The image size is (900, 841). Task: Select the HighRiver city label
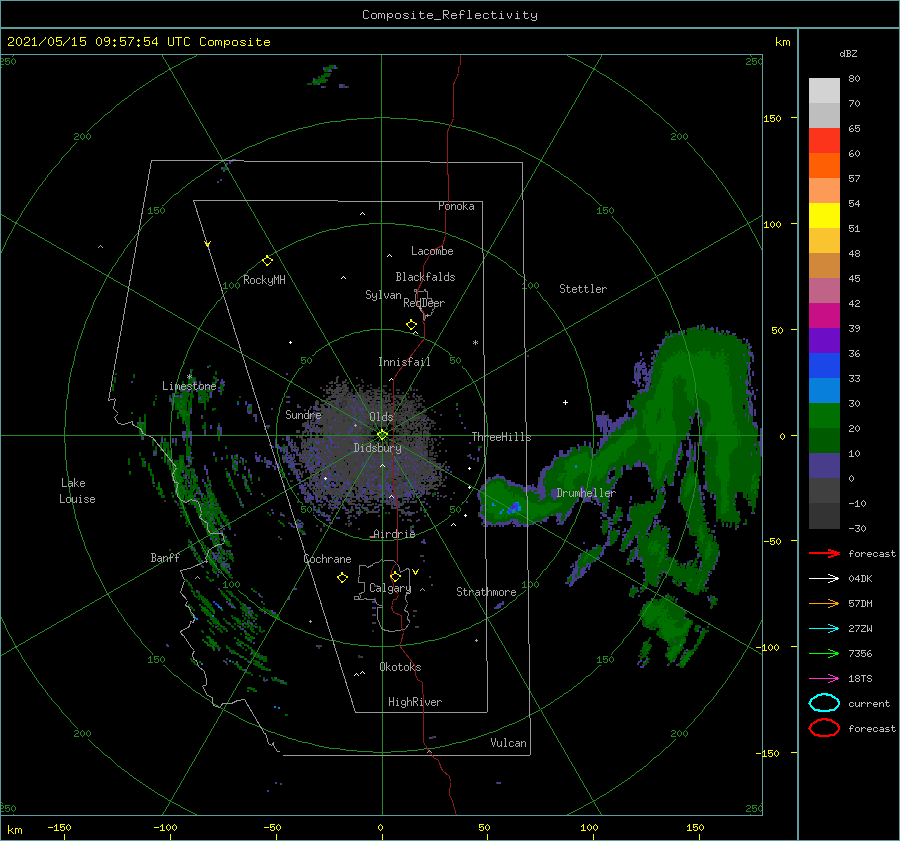click(x=415, y=702)
